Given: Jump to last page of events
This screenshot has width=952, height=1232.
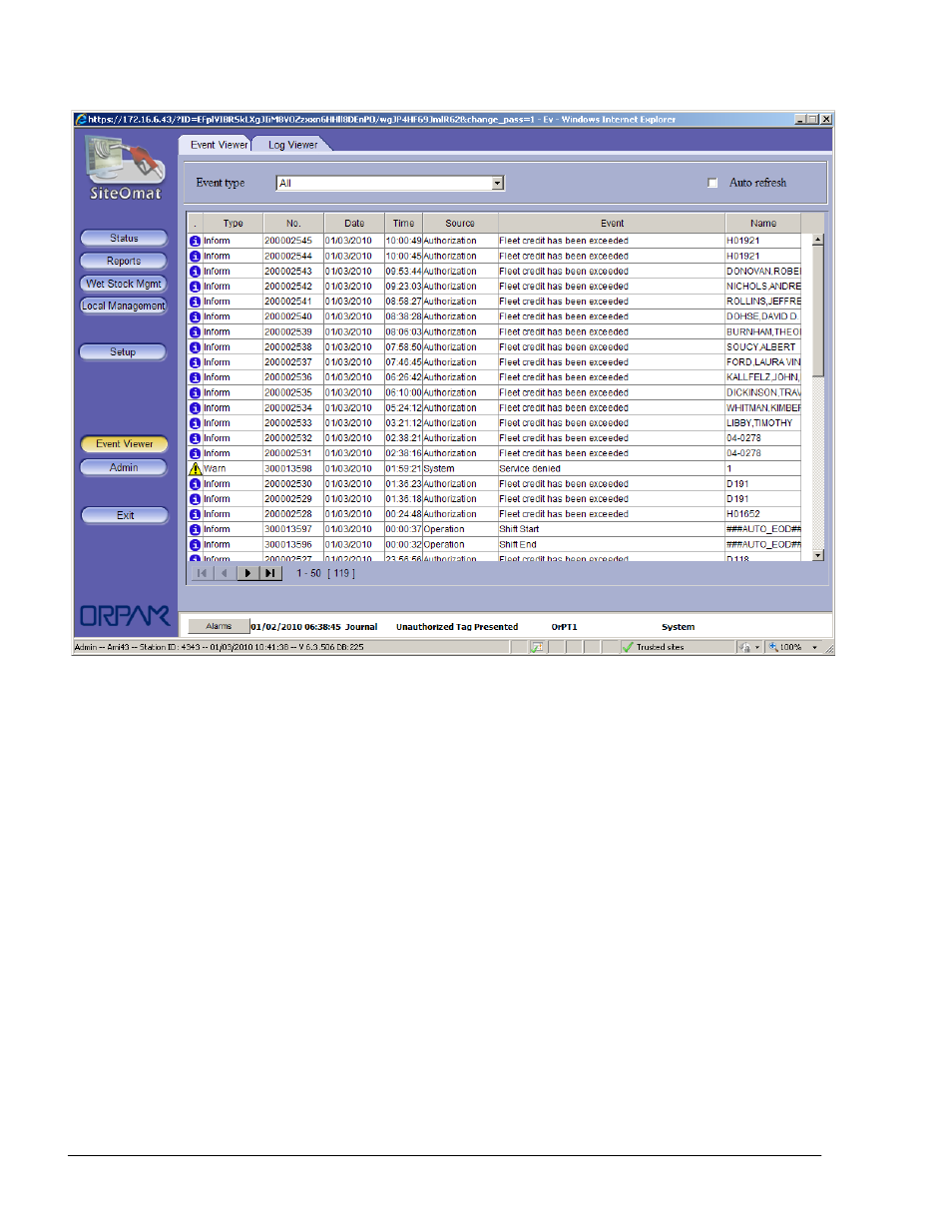Looking at the screenshot, I should (270, 573).
